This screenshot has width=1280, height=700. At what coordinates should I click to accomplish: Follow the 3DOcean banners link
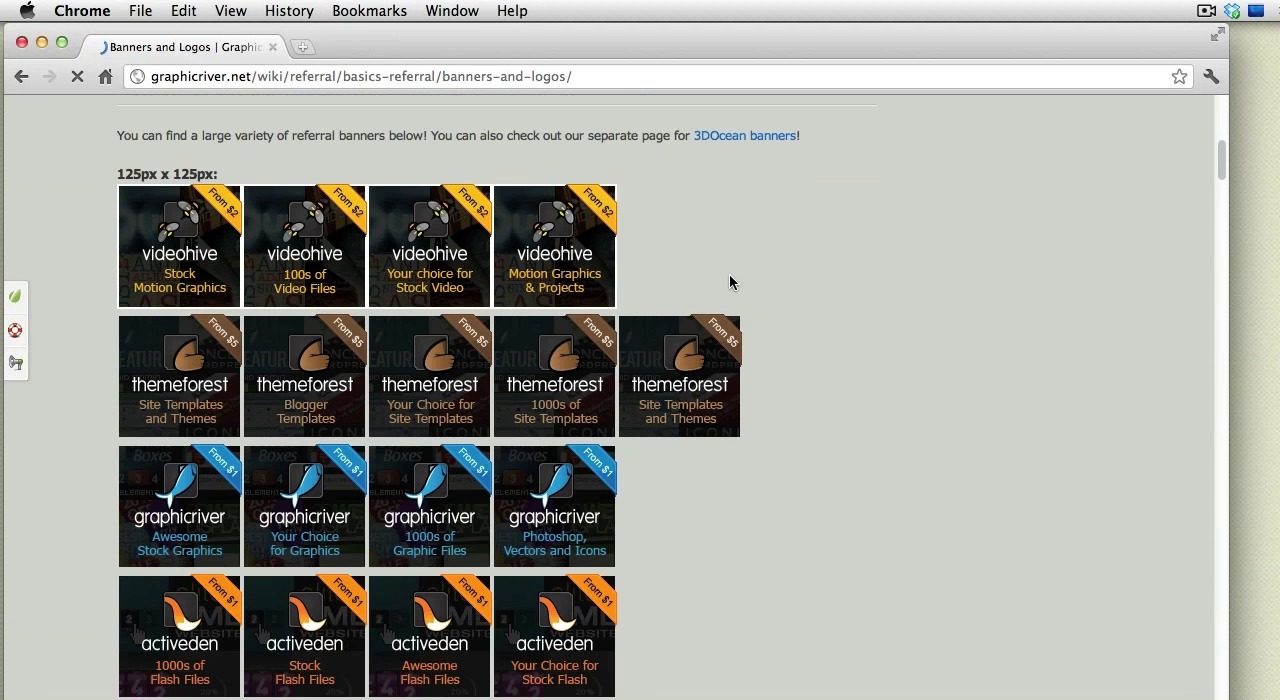(x=745, y=136)
